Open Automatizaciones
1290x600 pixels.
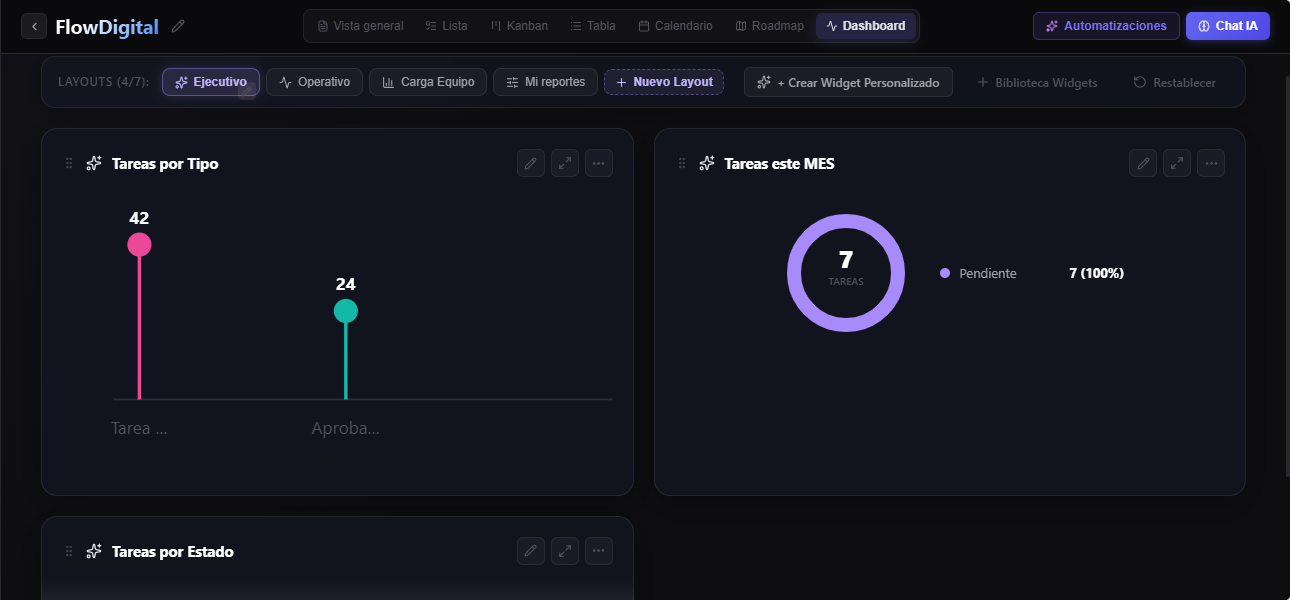(x=1106, y=26)
